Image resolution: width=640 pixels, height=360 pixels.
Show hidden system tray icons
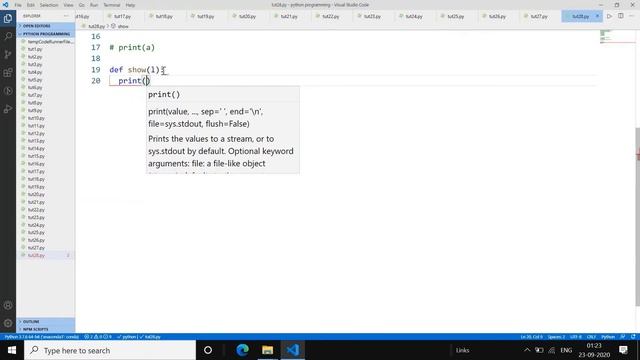(527, 350)
